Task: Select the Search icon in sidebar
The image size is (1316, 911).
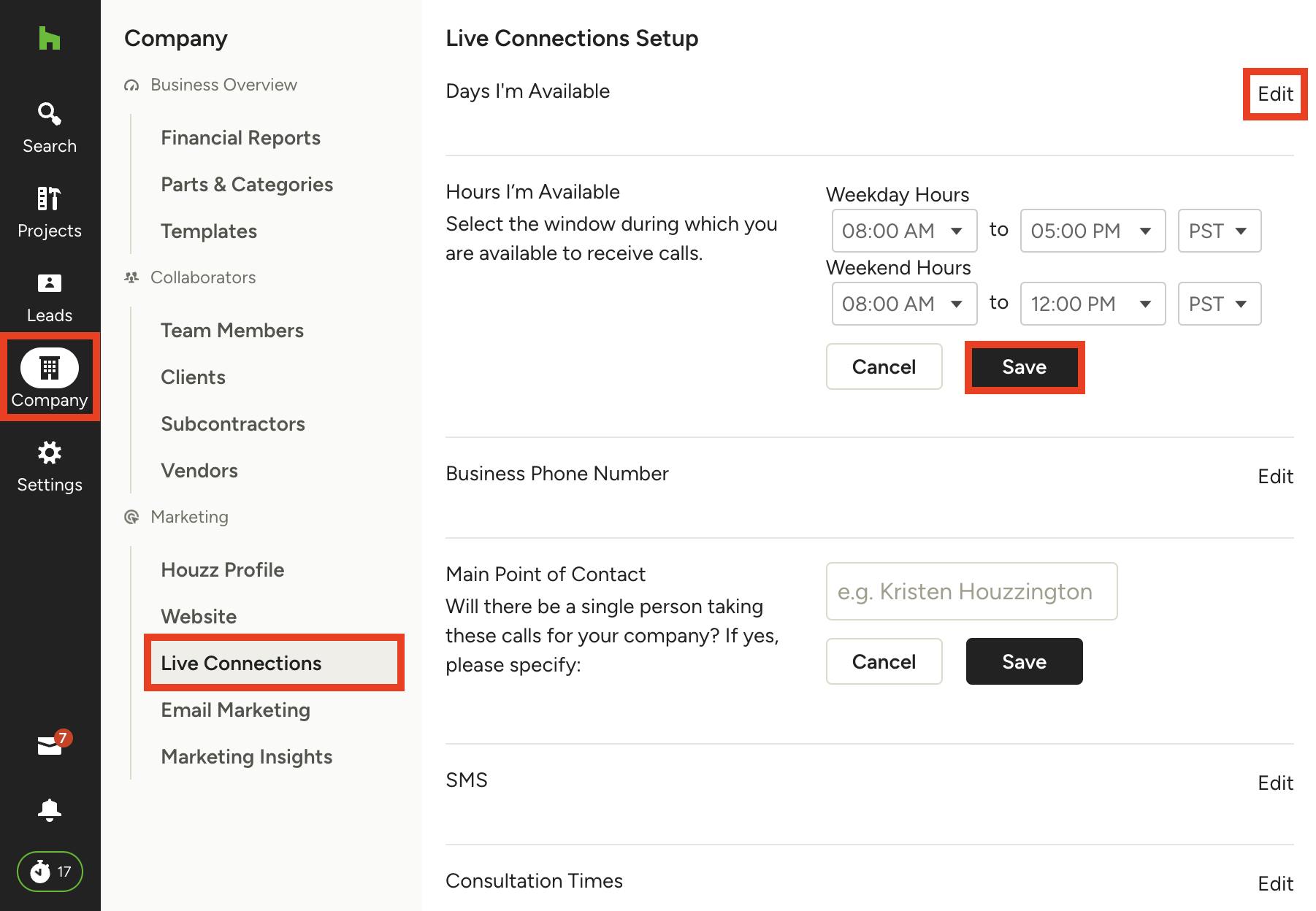Action: [48, 115]
